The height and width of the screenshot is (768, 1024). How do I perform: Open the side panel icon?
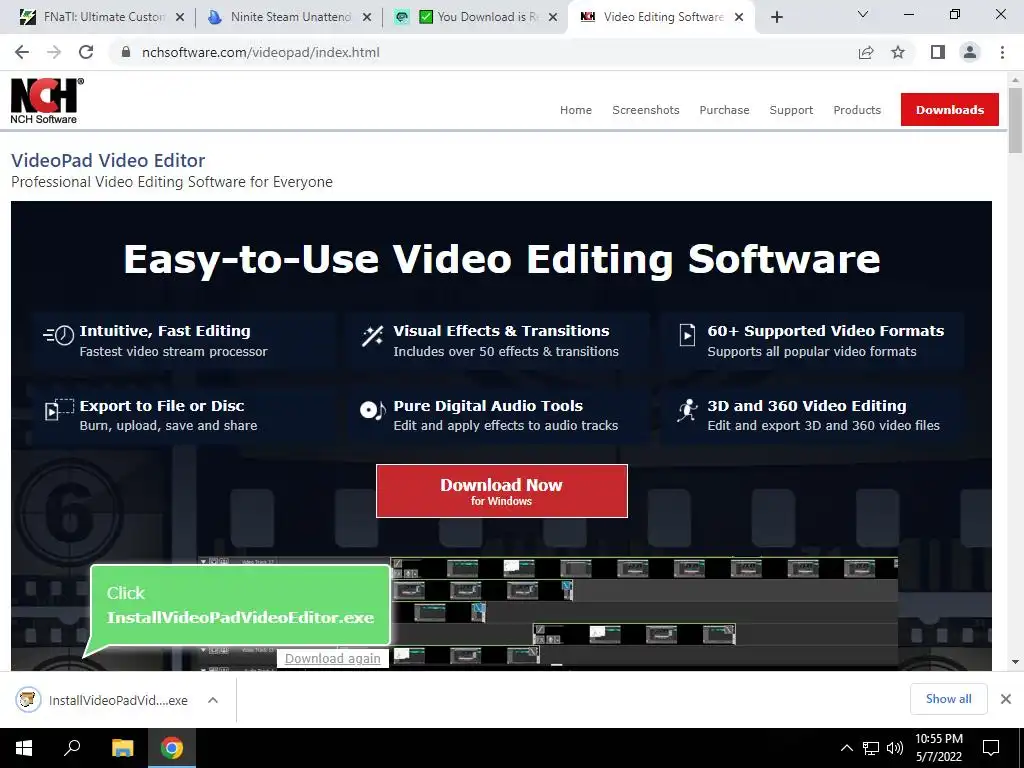pos(938,52)
